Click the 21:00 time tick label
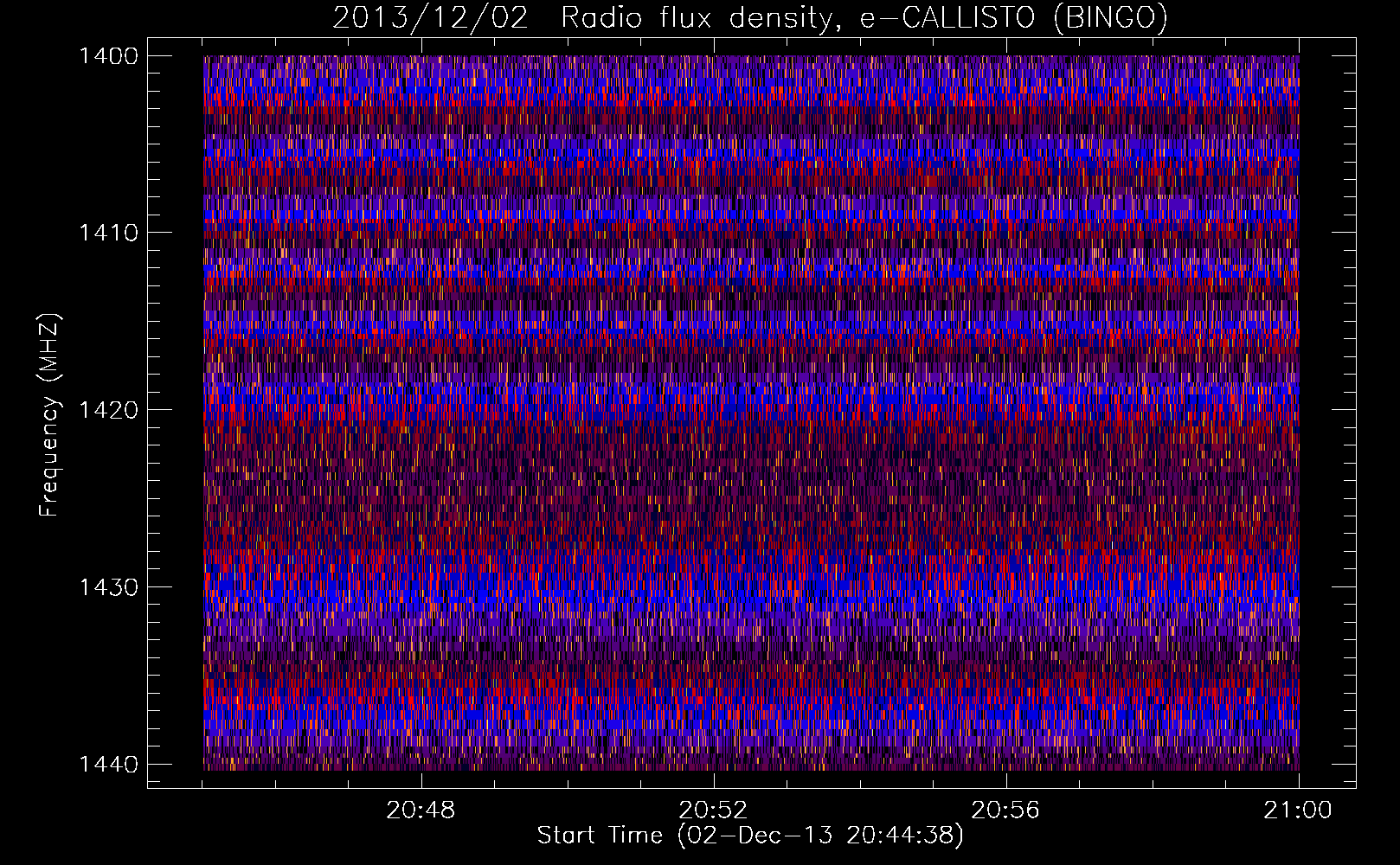Viewport: 1400px width, 865px height. point(1298,811)
